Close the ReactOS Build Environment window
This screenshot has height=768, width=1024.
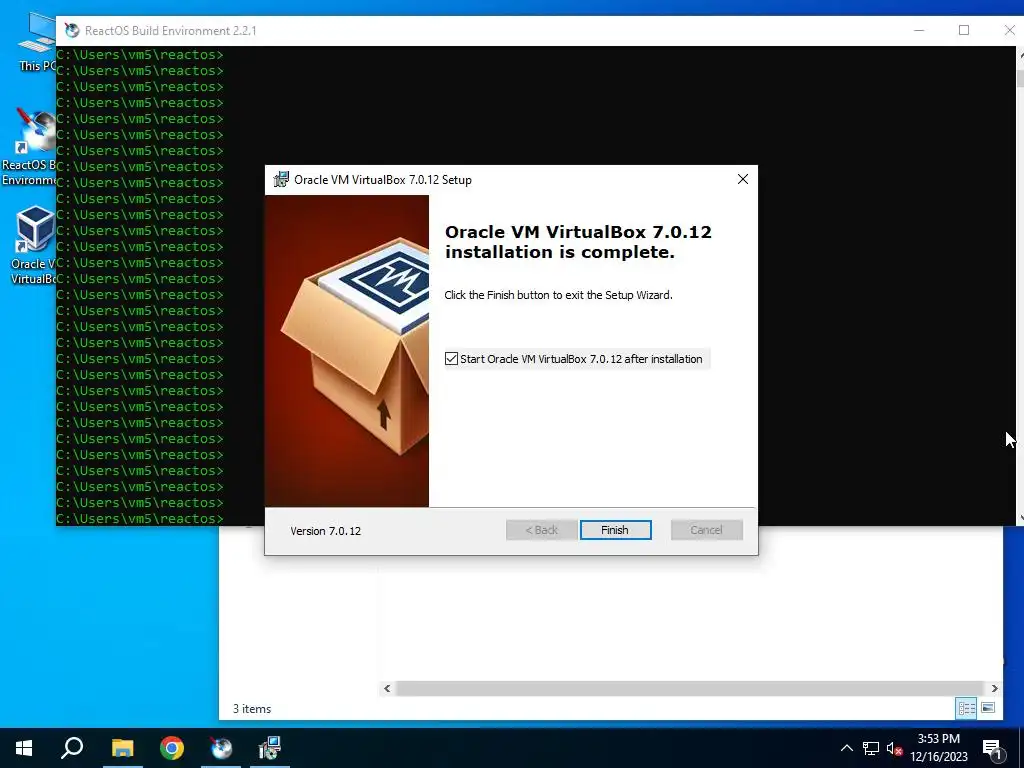click(1008, 30)
